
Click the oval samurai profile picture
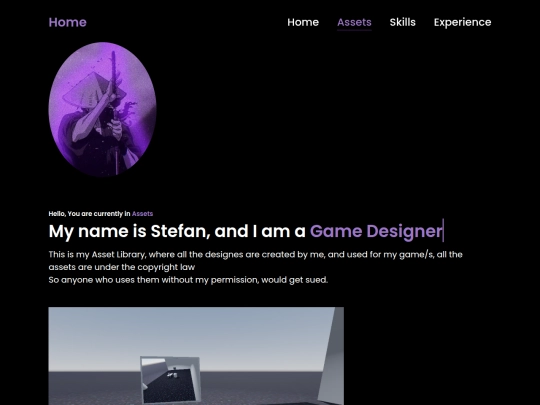pyautogui.click(x=102, y=109)
